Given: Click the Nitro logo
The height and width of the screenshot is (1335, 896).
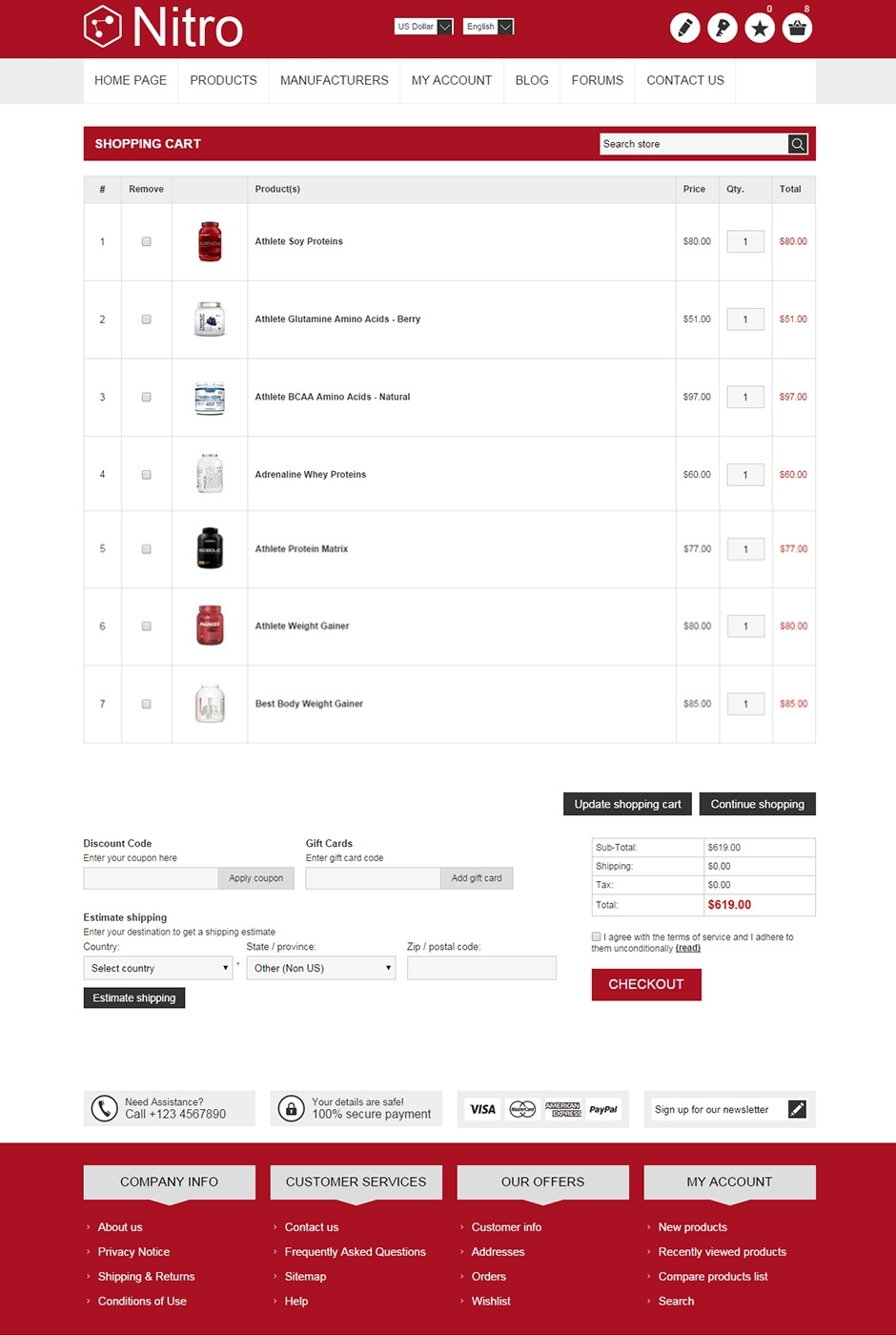Looking at the screenshot, I should [163, 27].
